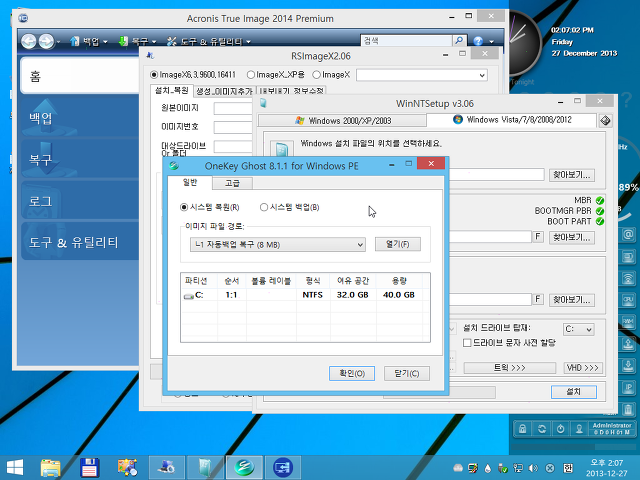Click 열기(F) button to browse image
This screenshot has height=480, width=640.
(x=398, y=244)
